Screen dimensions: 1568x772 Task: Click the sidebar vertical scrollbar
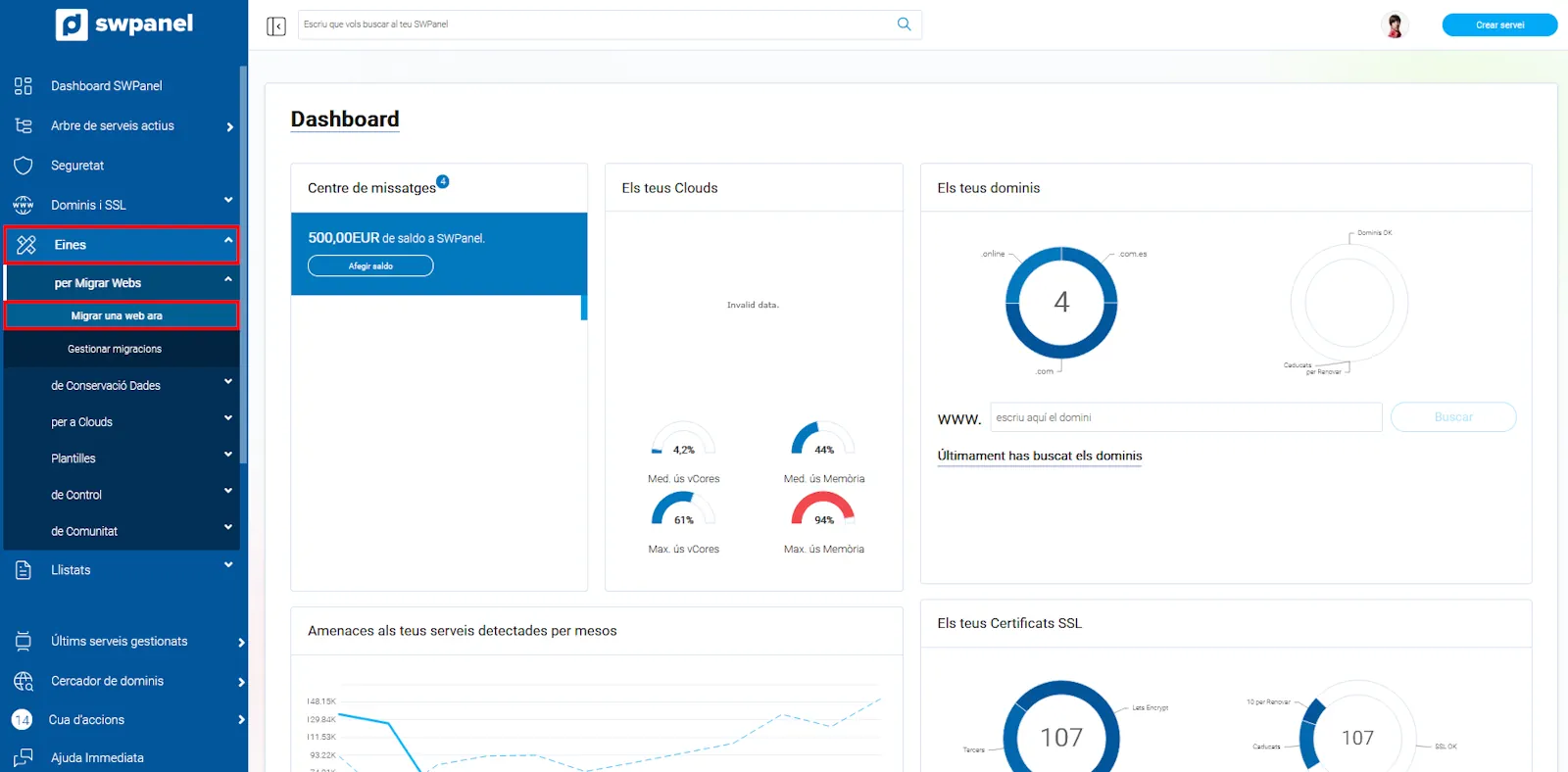(x=243, y=265)
